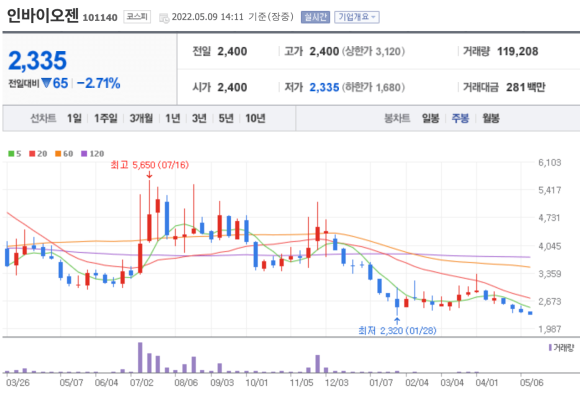Screen dimensions: 580x396
Task: Click the down triangle next to 65
Action: [46, 83]
